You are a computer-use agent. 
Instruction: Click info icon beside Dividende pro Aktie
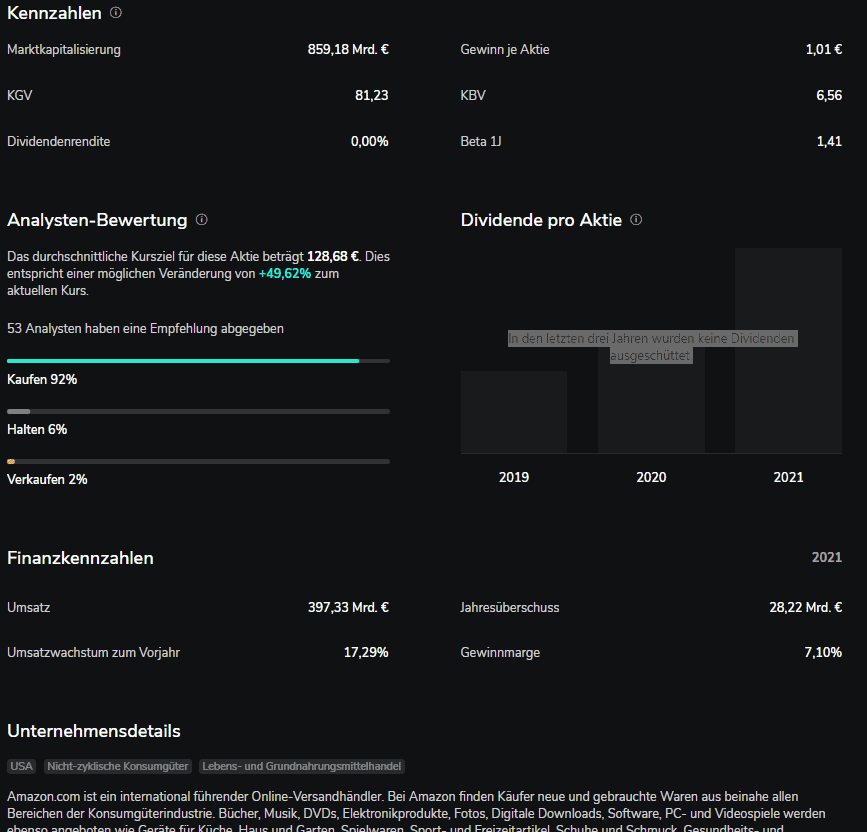[636, 220]
